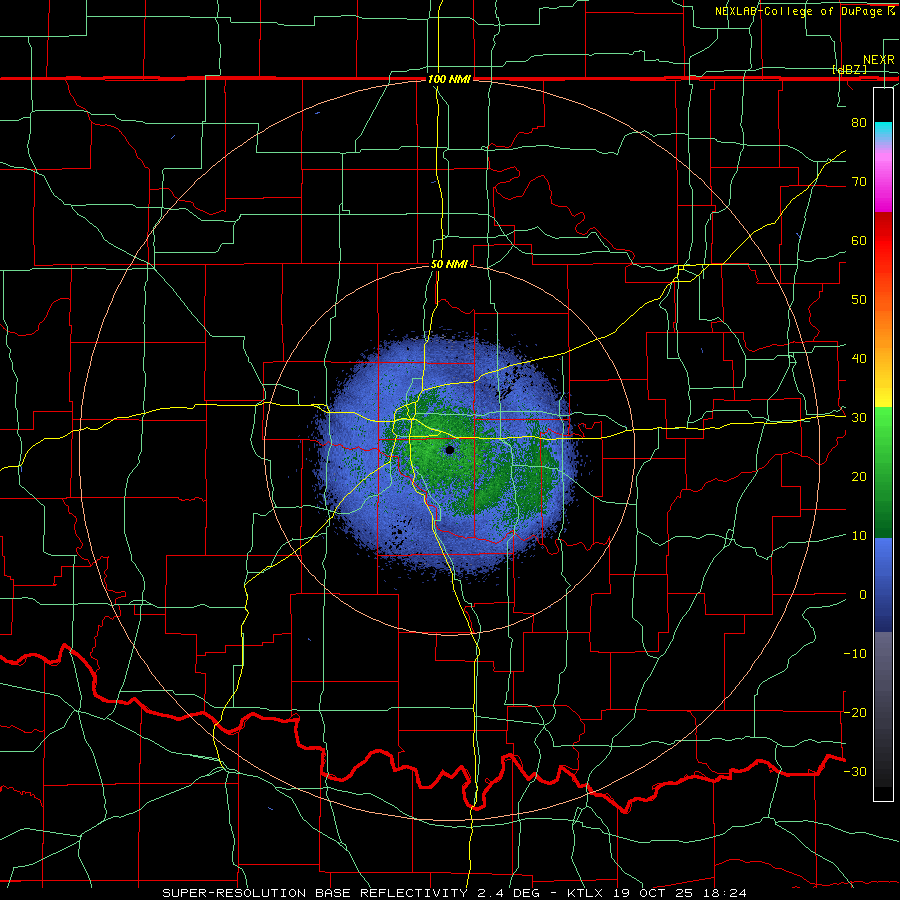Click the 18:24 timestamp in the caption

pos(727,893)
